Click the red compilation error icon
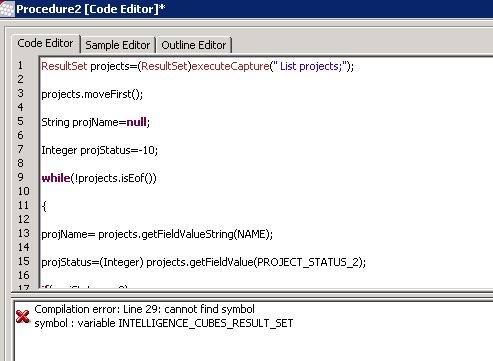493x361 pixels. point(23,316)
